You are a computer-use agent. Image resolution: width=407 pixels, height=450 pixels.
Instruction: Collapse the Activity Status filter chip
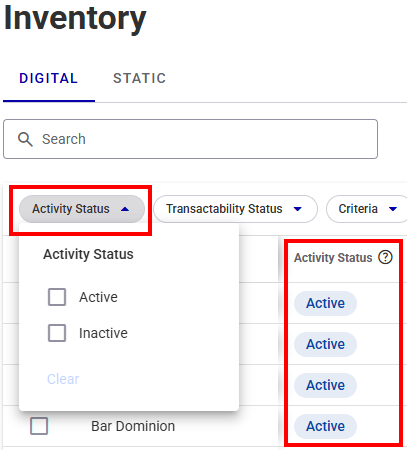(x=82, y=209)
